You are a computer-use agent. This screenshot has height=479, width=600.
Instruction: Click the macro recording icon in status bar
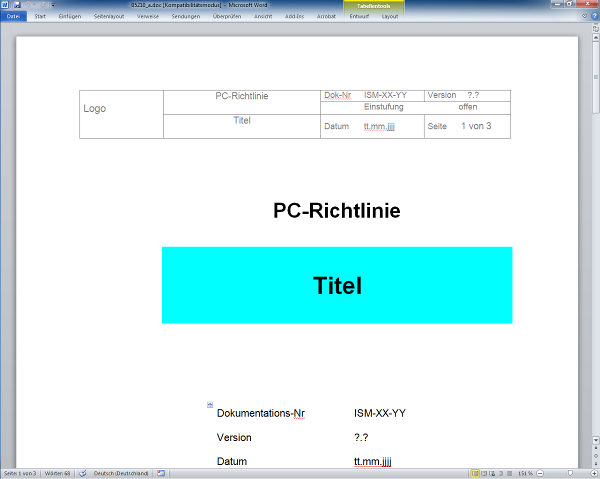pyautogui.click(x=160, y=473)
